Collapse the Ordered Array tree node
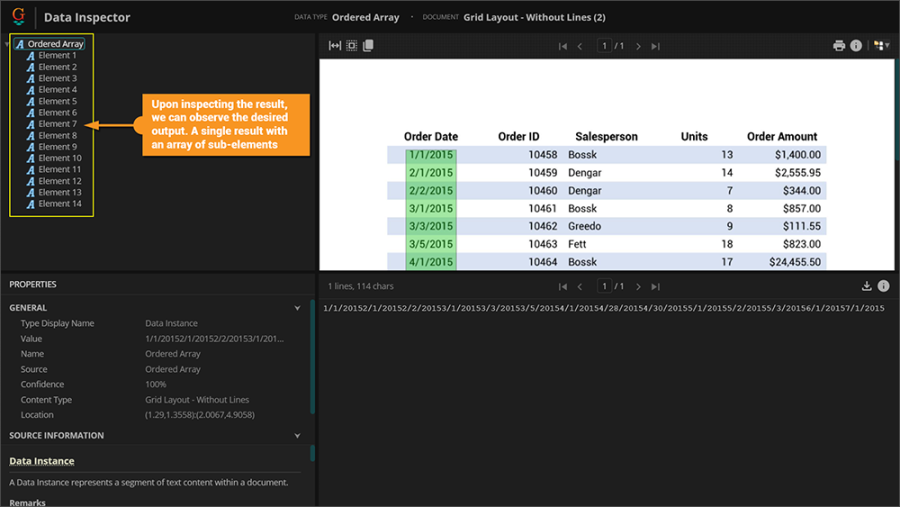 tap(8, 44)
